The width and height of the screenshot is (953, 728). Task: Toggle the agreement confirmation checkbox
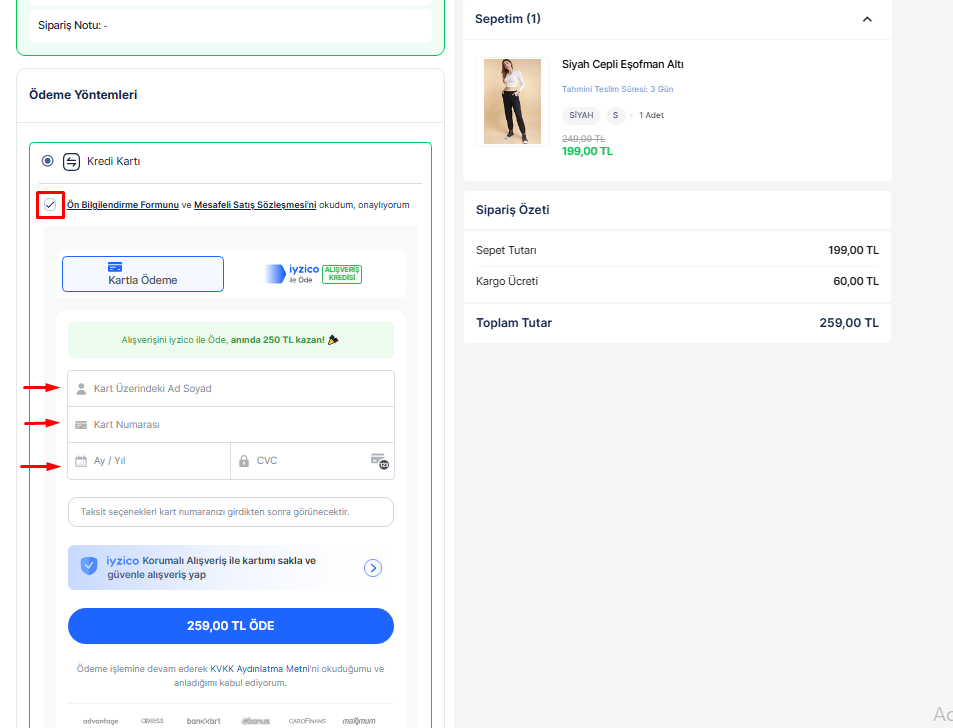pyautogui.click(x=50, y=205)
